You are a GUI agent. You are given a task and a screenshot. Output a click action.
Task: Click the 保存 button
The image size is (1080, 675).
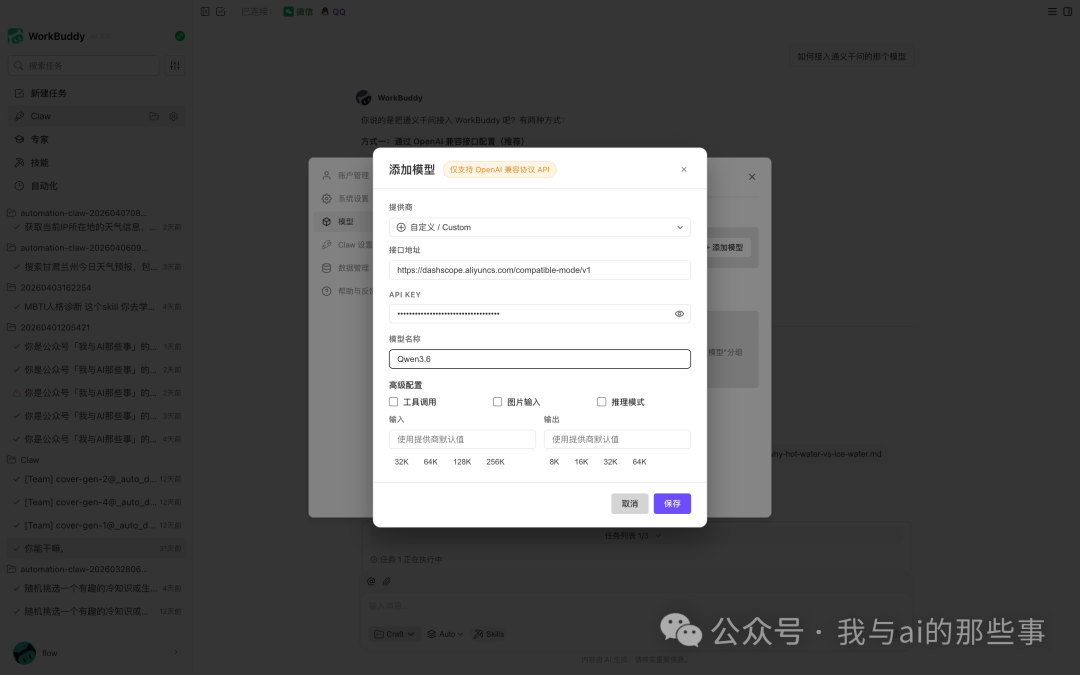672,503
